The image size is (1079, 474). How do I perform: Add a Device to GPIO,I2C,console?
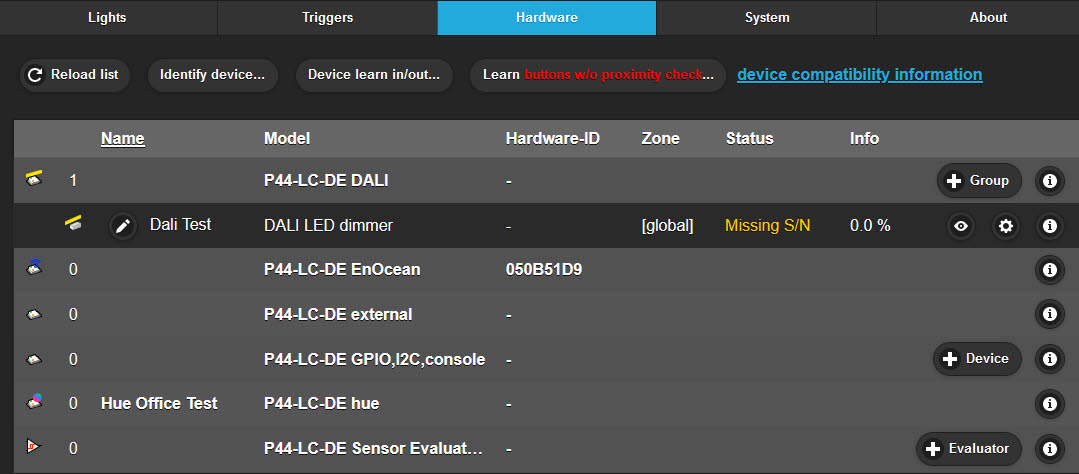(x=977, y=359)
